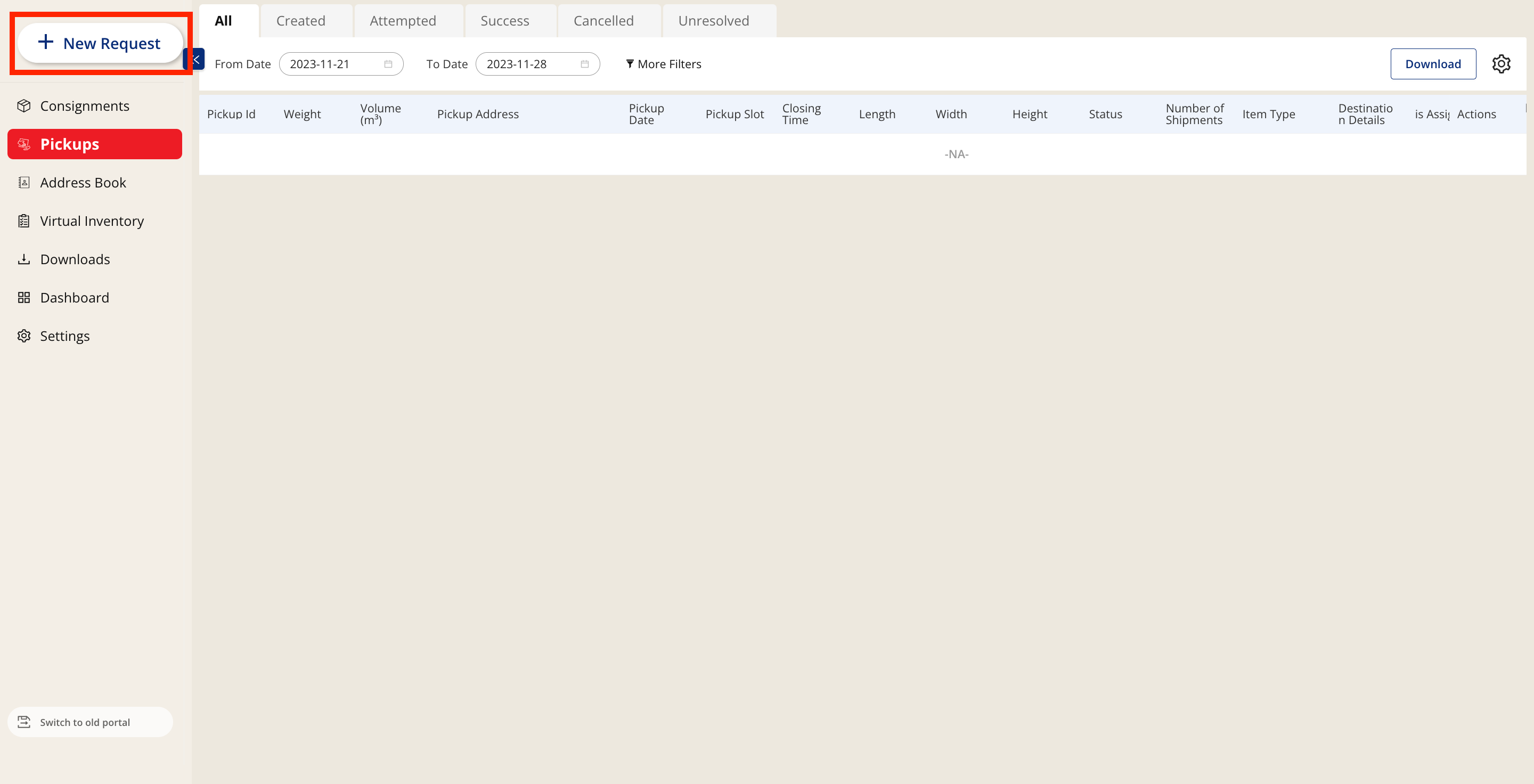Click the Downloads arrow icon in sidebar
Viewport: 1534px width, 784px height.
(24, 259)
